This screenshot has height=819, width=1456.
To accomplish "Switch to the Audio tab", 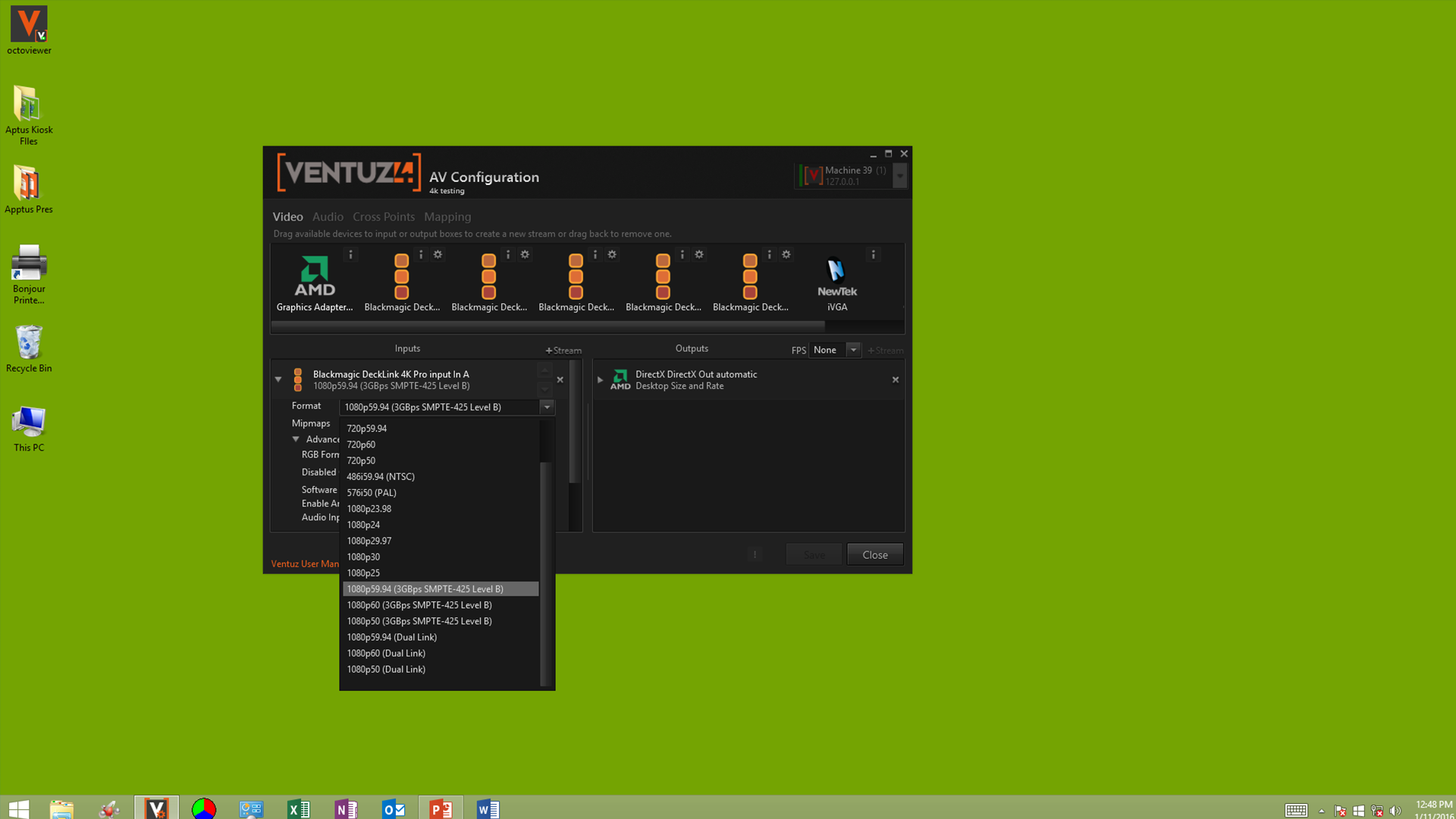I will coord(328,217).
